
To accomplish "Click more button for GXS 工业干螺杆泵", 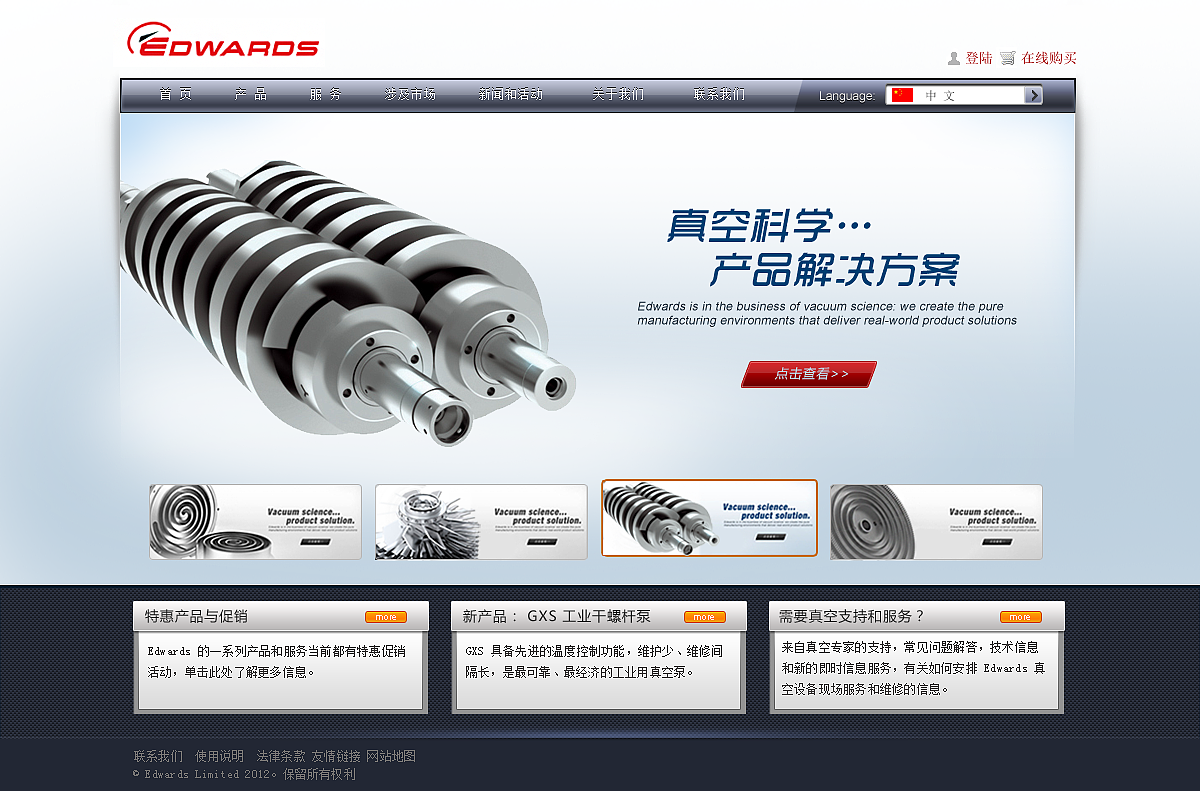I will click(705, 617).
